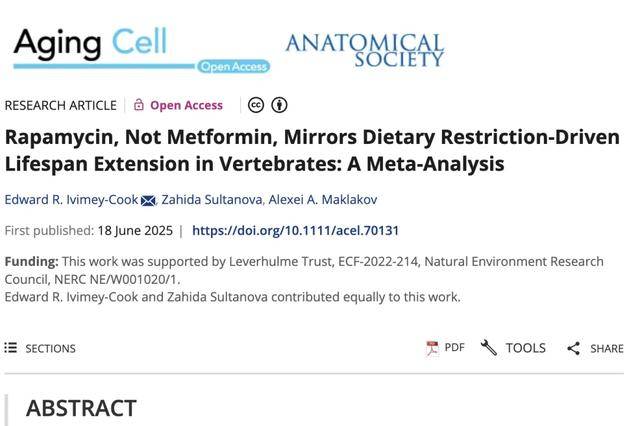
Task: Click the Sections list icon
Action: coord(11,348)
